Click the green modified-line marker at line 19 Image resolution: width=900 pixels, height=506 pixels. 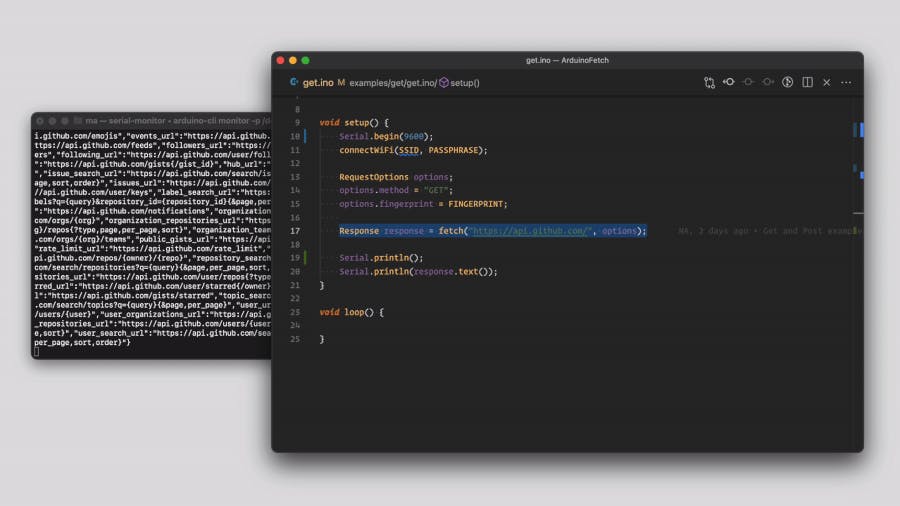click(x=305, y=258)
